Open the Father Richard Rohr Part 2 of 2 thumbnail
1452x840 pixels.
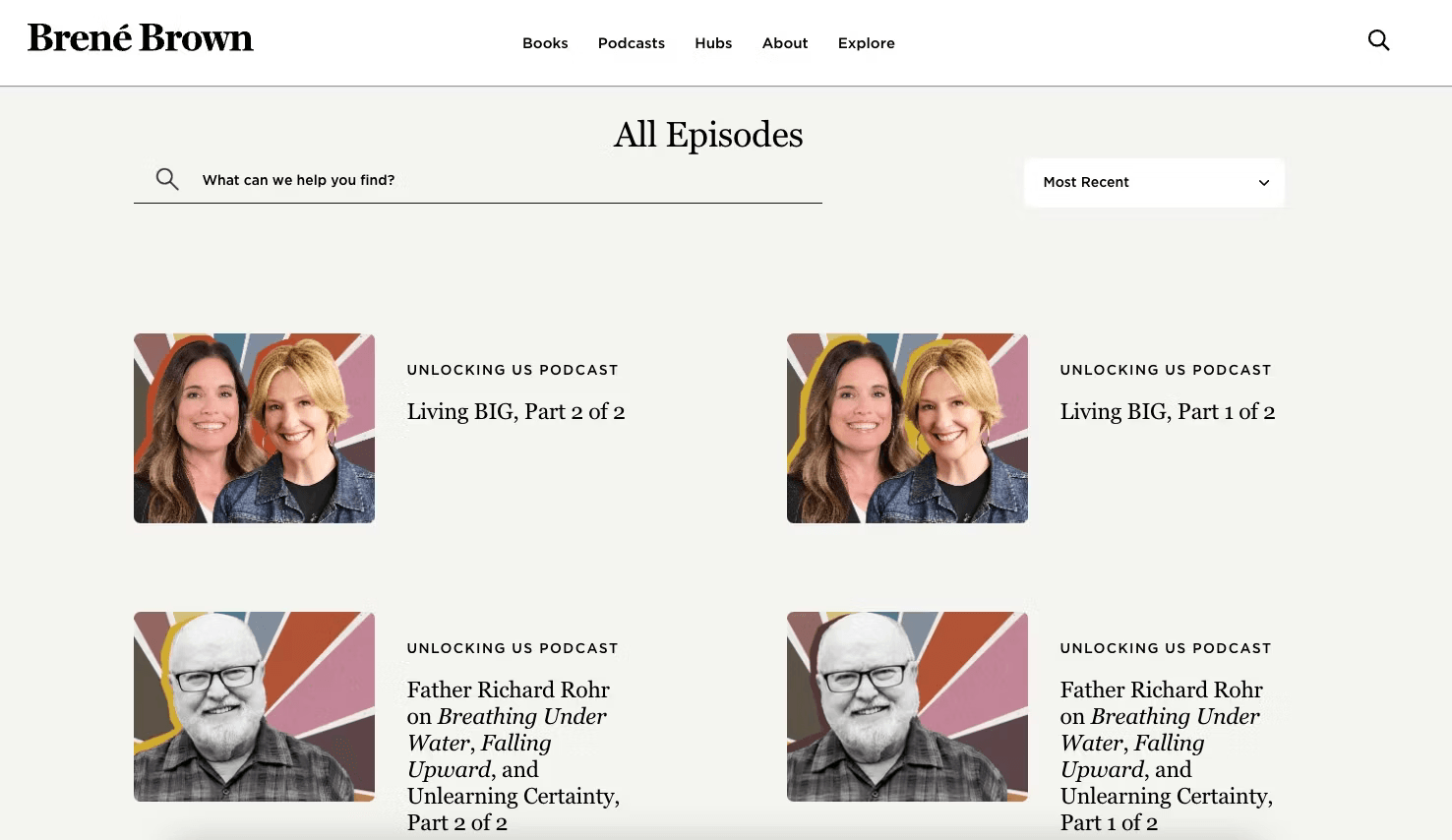[x=254, y=706]
